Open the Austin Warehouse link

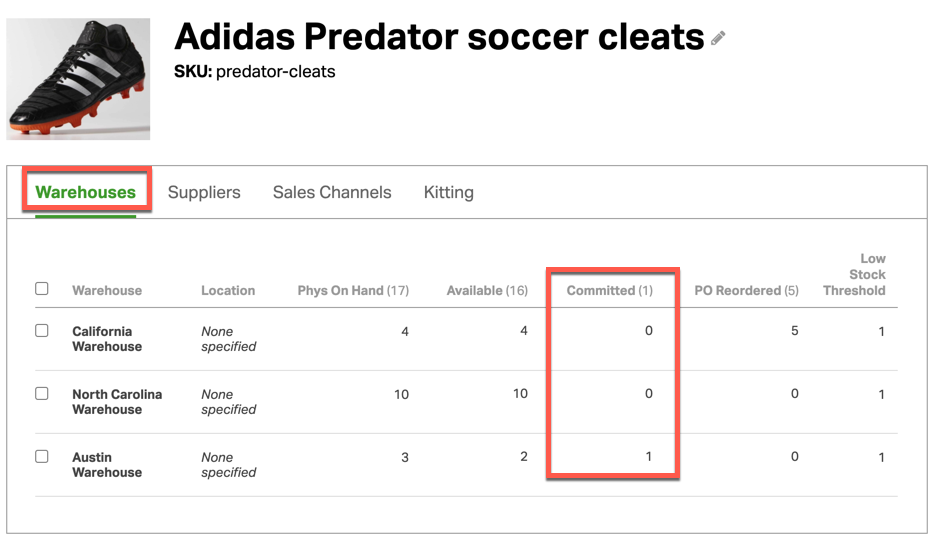click(107, 465)
